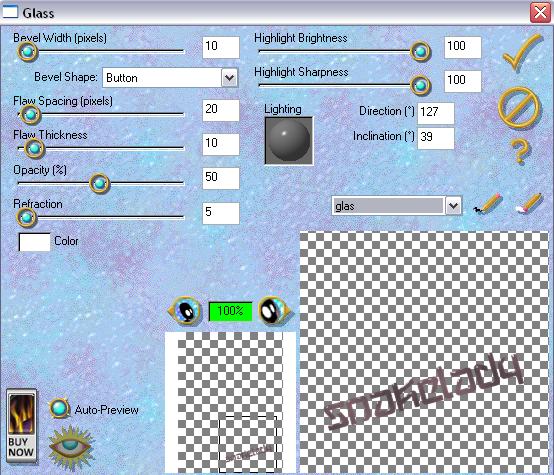Click the Opacity slider handle

point(99,183)
